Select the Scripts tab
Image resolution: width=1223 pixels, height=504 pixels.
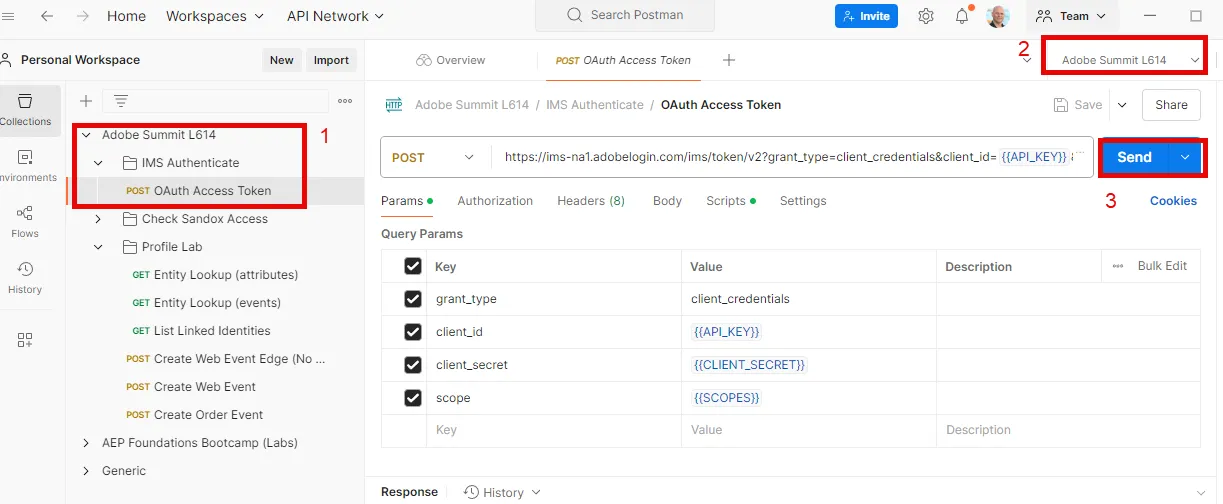731,201
